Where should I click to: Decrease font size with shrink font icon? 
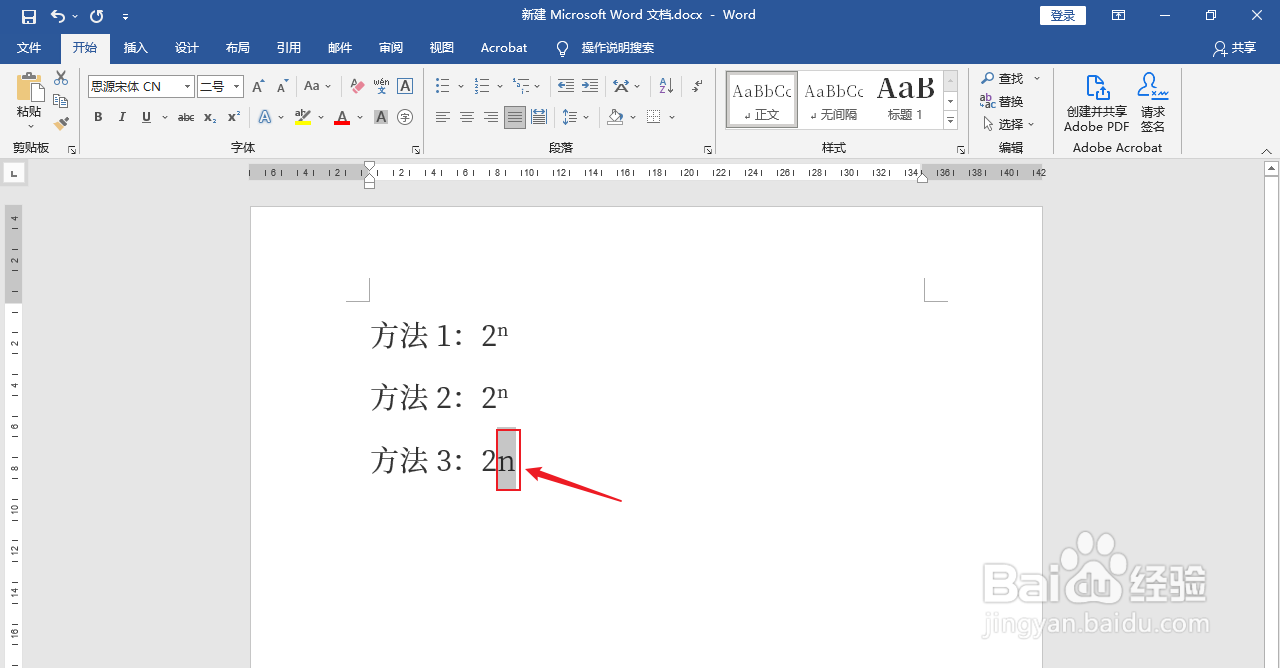coord(282,87)
